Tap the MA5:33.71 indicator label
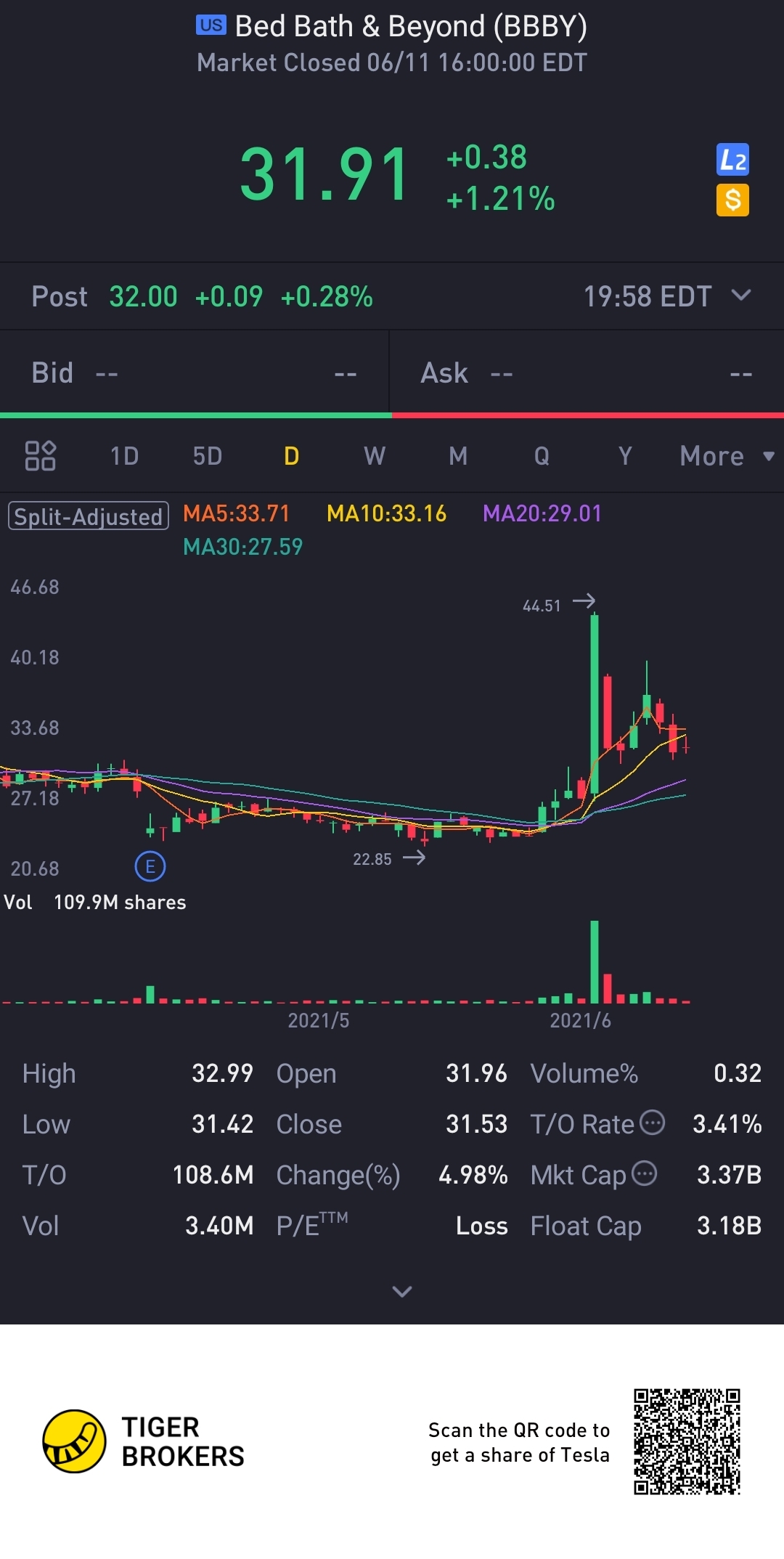 click(237, 513)
